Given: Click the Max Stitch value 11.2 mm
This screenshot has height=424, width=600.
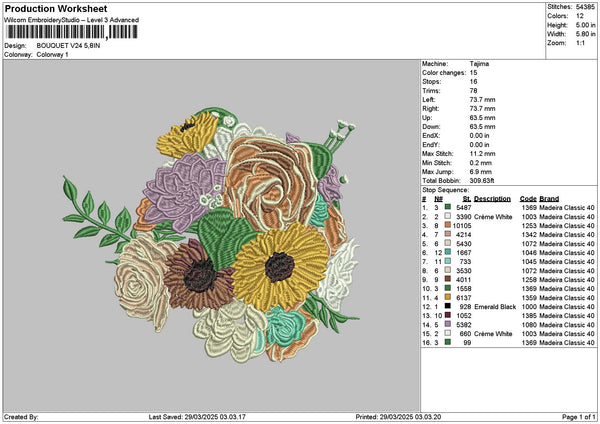Looking at the screenshot, I should pos(482,154).
